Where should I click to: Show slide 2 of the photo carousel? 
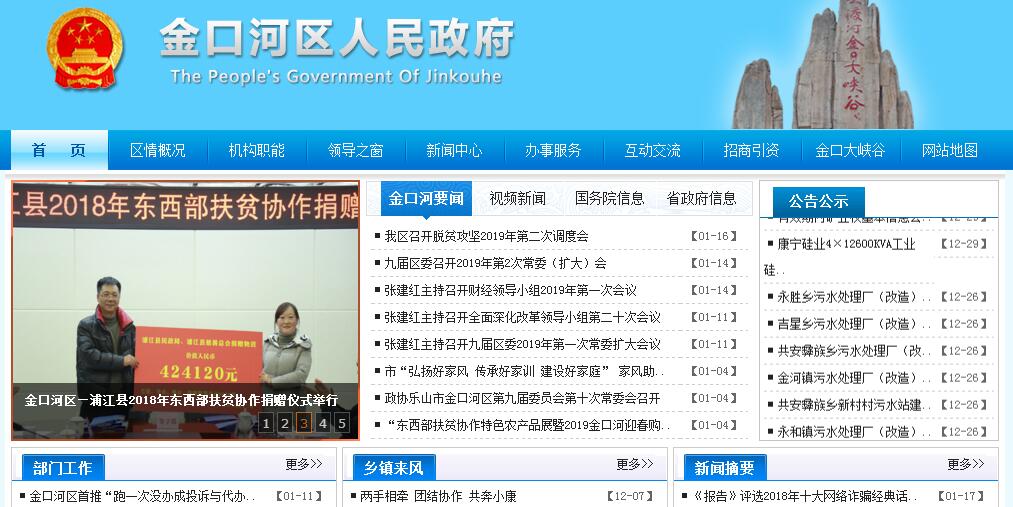click(x=284, y=424)
